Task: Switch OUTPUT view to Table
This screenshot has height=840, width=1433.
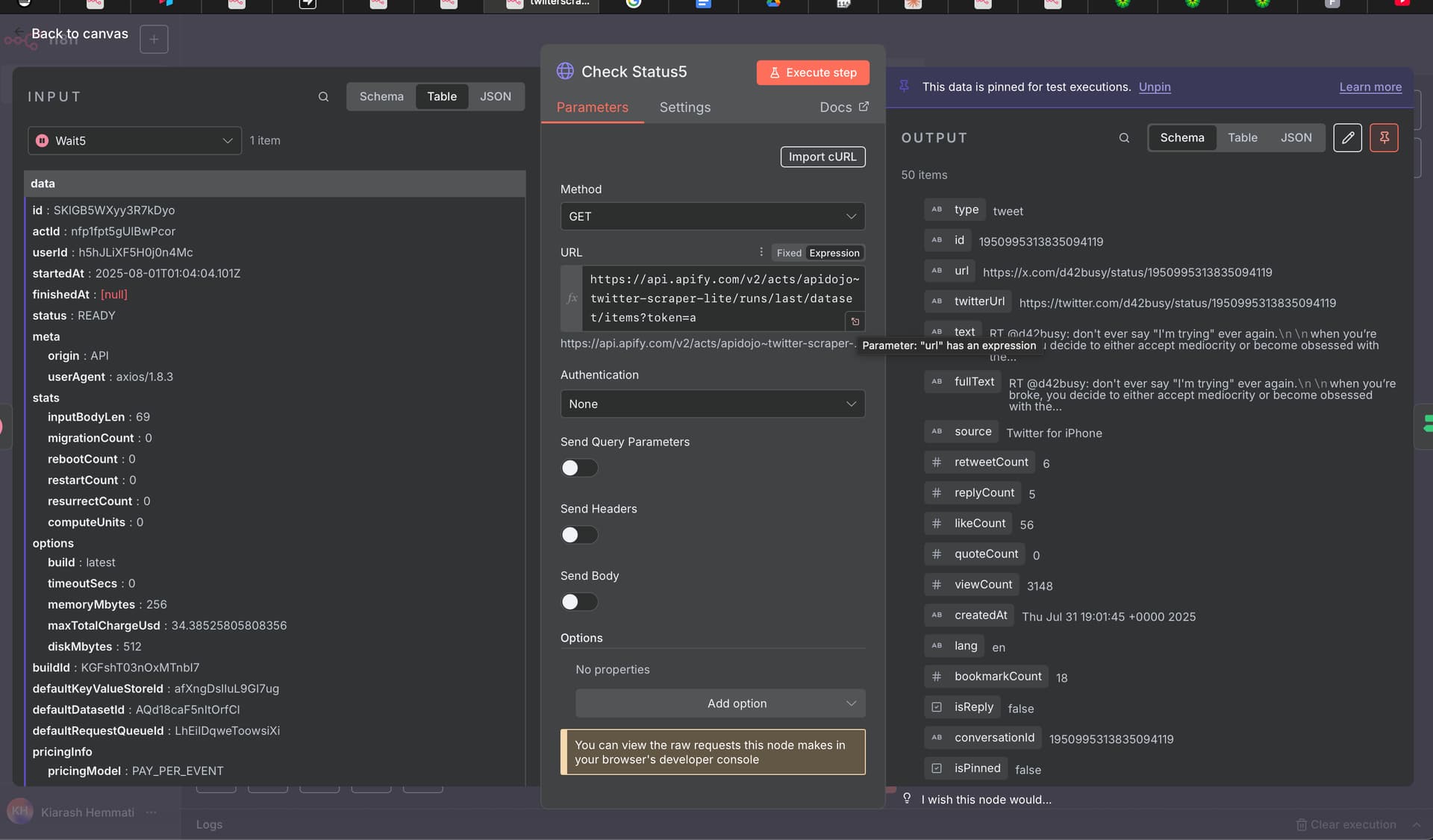Action: tap(1243, 138)
